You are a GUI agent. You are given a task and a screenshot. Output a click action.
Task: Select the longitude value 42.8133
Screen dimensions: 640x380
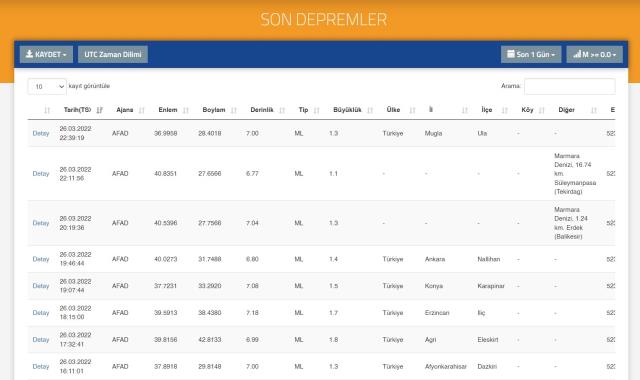pyautogui.click(x=210, y=340)
